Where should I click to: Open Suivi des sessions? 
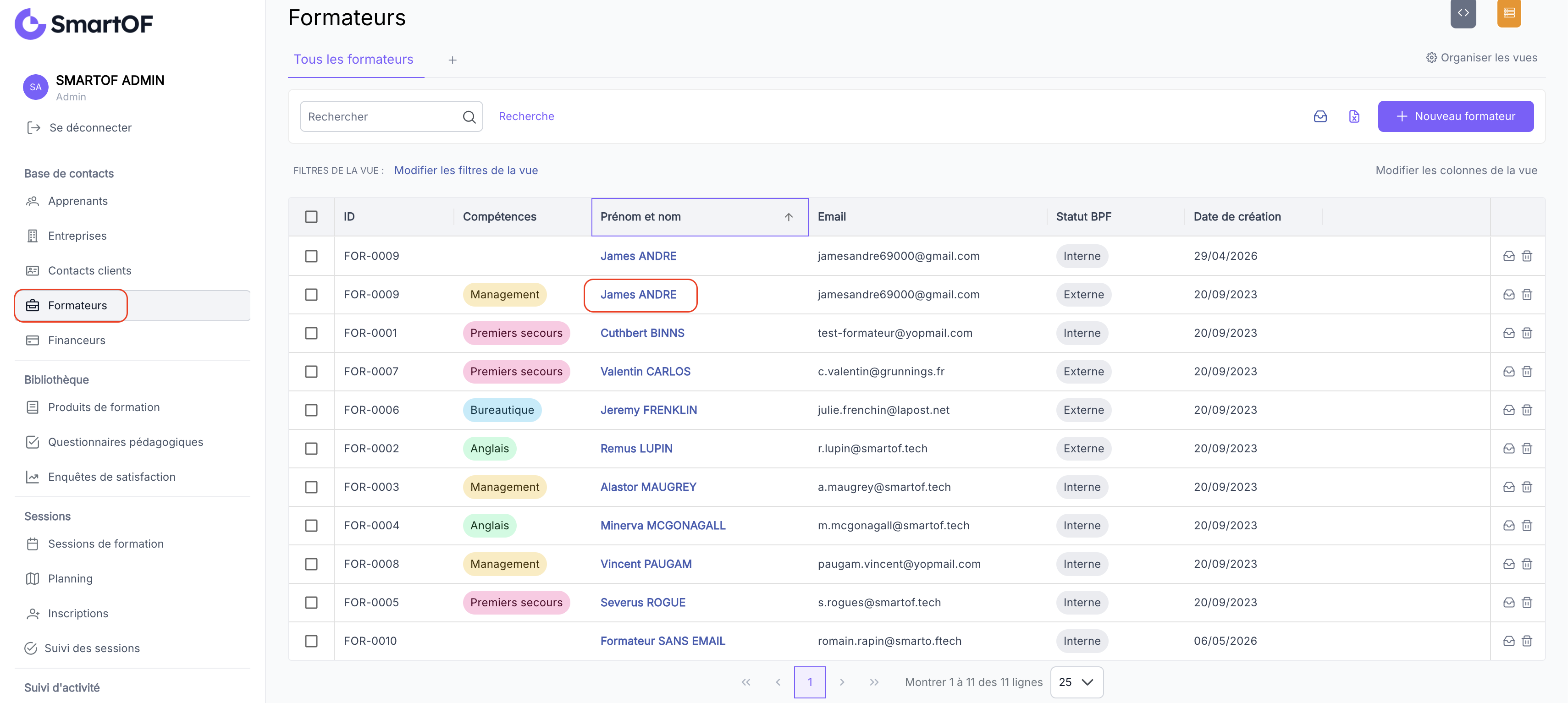pyautogui.click(x=92, y=648)
